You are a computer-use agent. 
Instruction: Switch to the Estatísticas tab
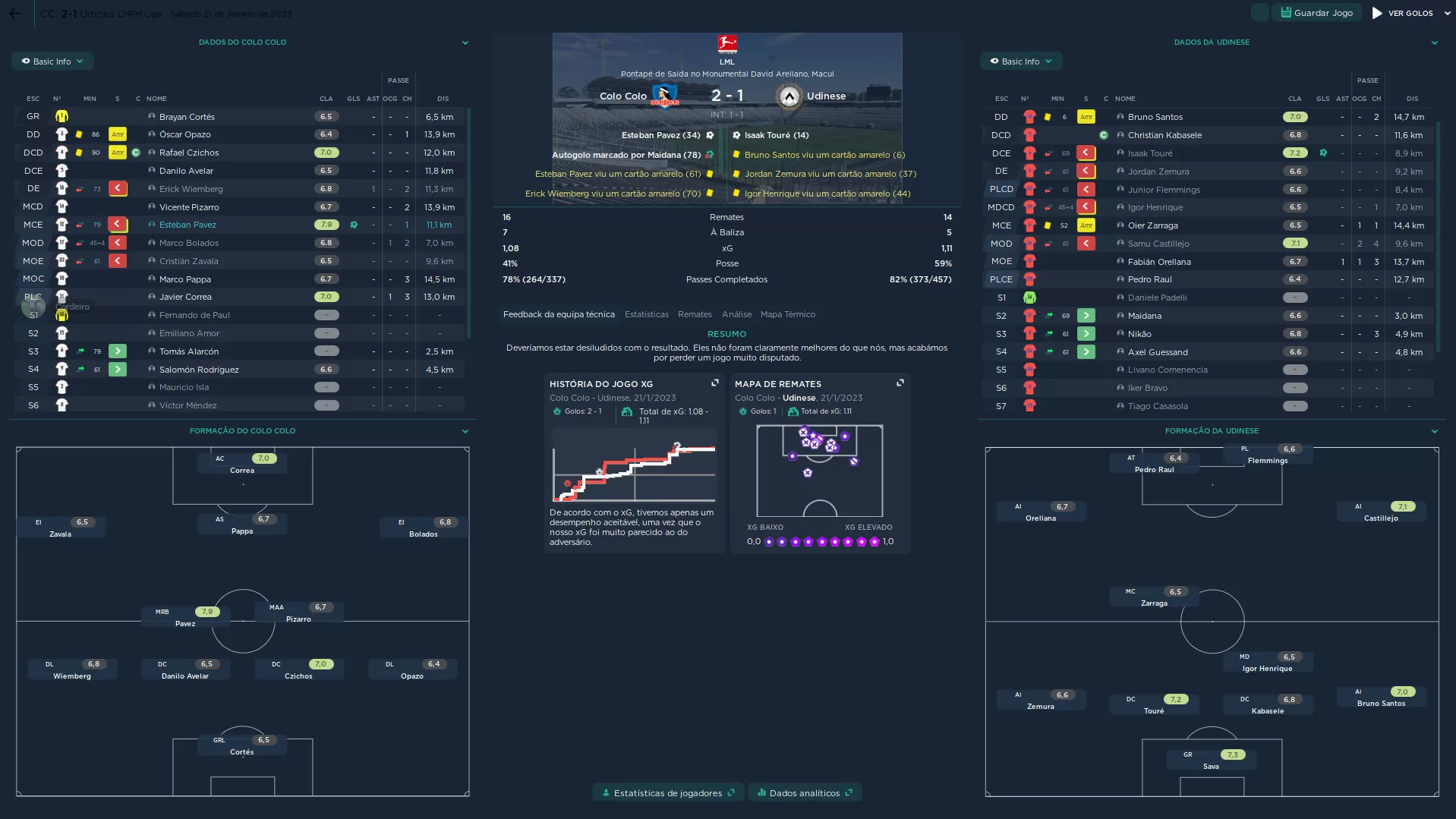[x=647, y=314]
